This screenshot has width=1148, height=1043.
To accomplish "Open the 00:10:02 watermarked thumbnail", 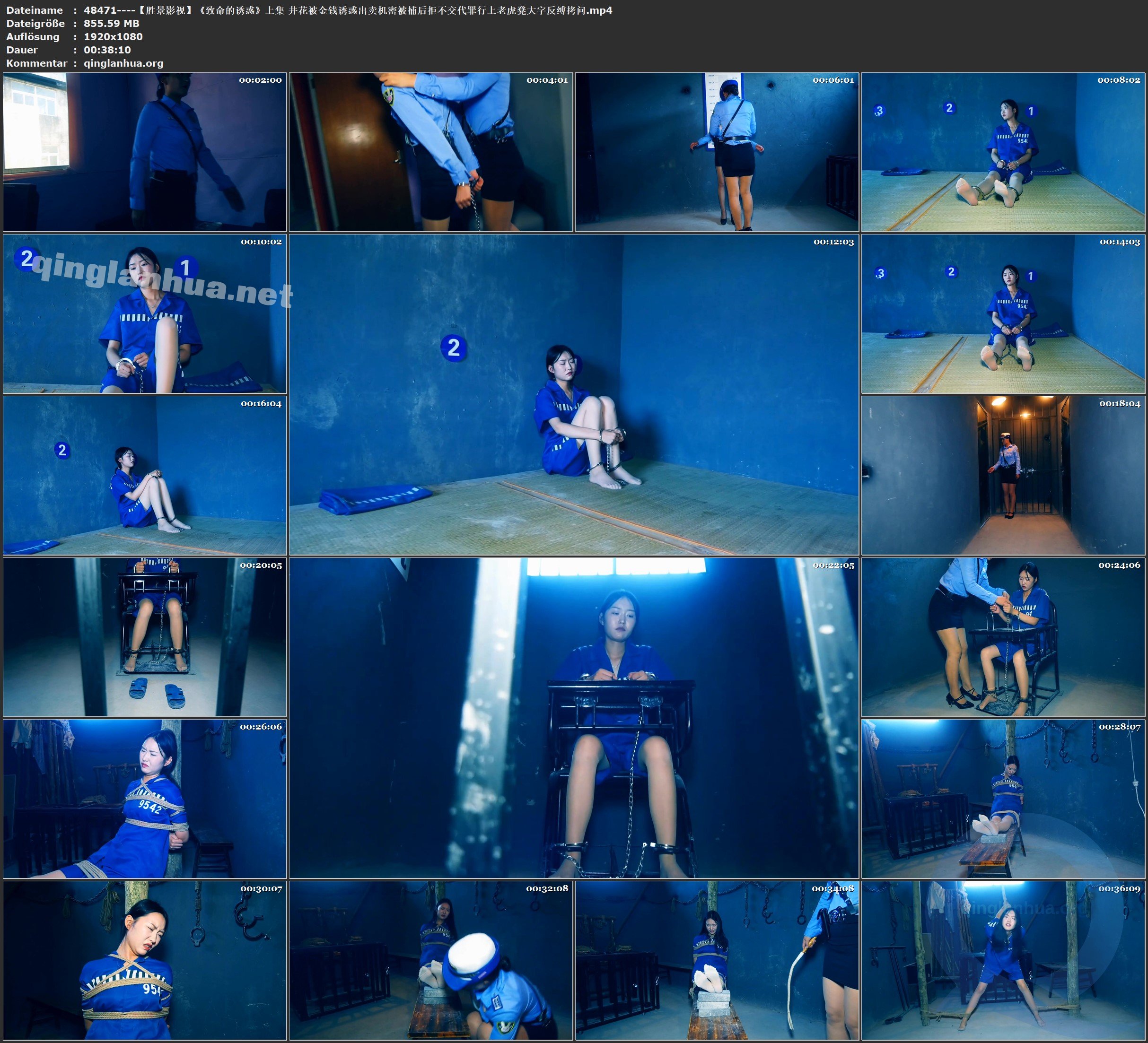I will pyautogui.click(x=145, y=313).
